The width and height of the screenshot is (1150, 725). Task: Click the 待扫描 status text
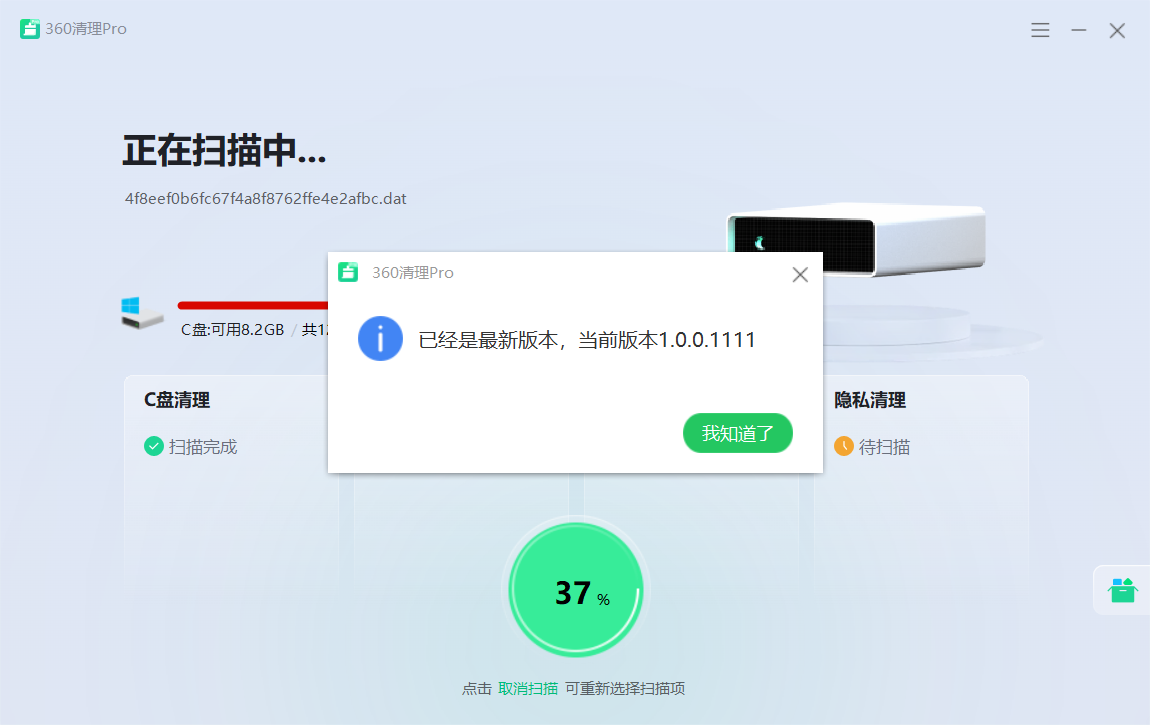[x=885, y=446]
